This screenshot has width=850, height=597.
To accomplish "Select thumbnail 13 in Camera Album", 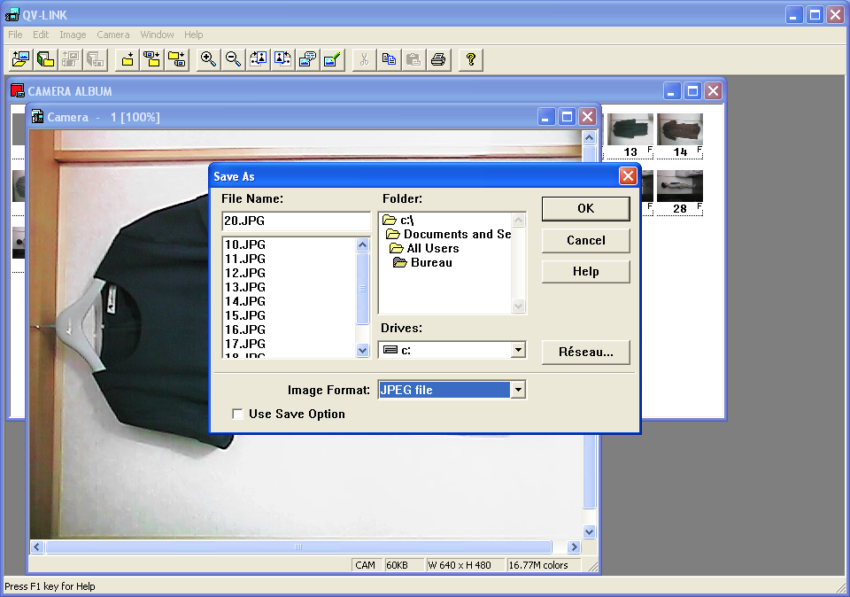I will [630, 136].
